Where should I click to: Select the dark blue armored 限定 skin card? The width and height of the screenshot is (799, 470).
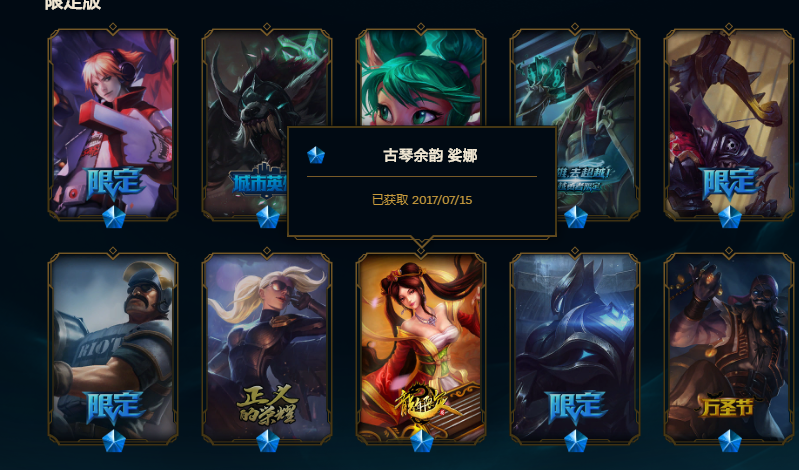point(575,348)
